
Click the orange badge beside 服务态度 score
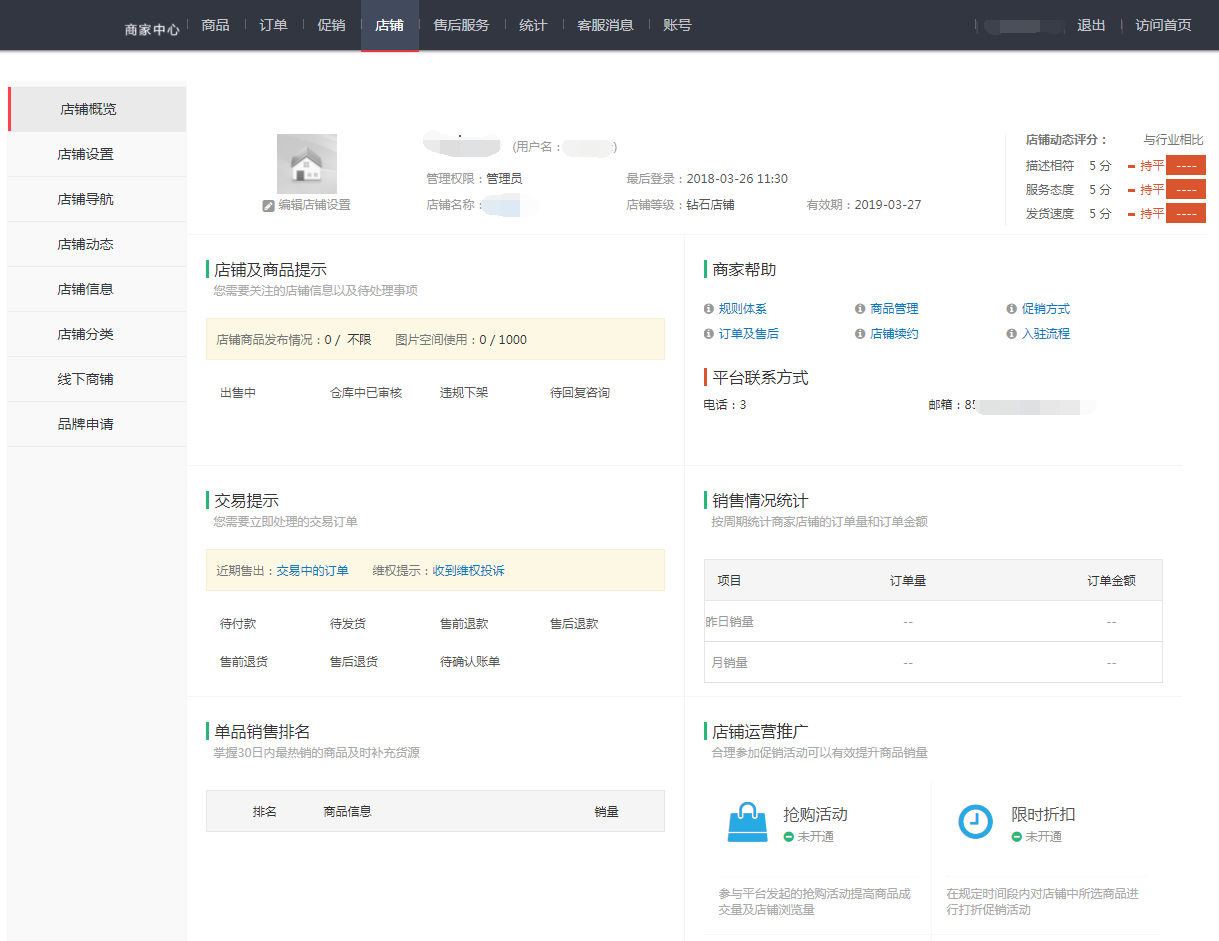(1186, 189)
